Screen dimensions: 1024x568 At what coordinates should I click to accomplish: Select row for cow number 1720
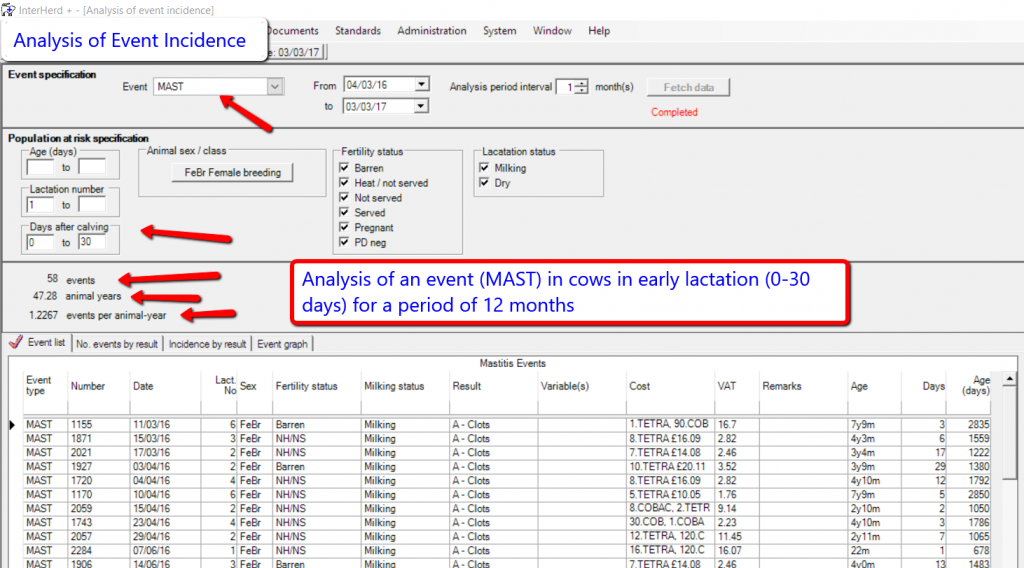507,481
